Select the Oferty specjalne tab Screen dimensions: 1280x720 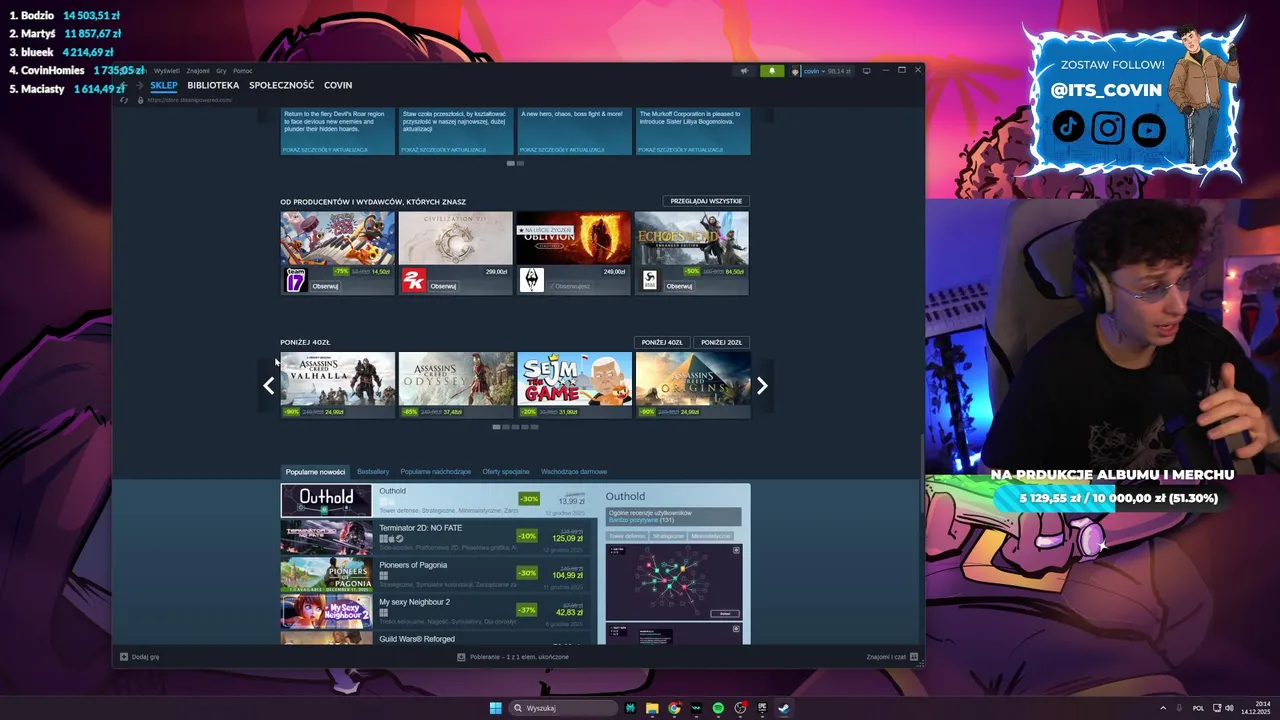[506, 472]
